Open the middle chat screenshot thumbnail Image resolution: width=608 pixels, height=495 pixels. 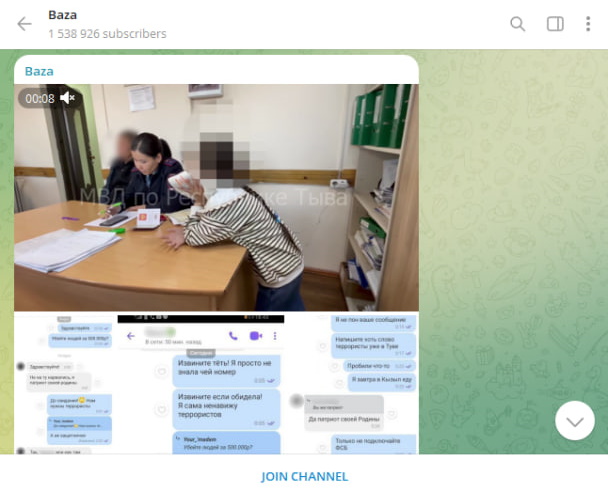coord(216,384)
